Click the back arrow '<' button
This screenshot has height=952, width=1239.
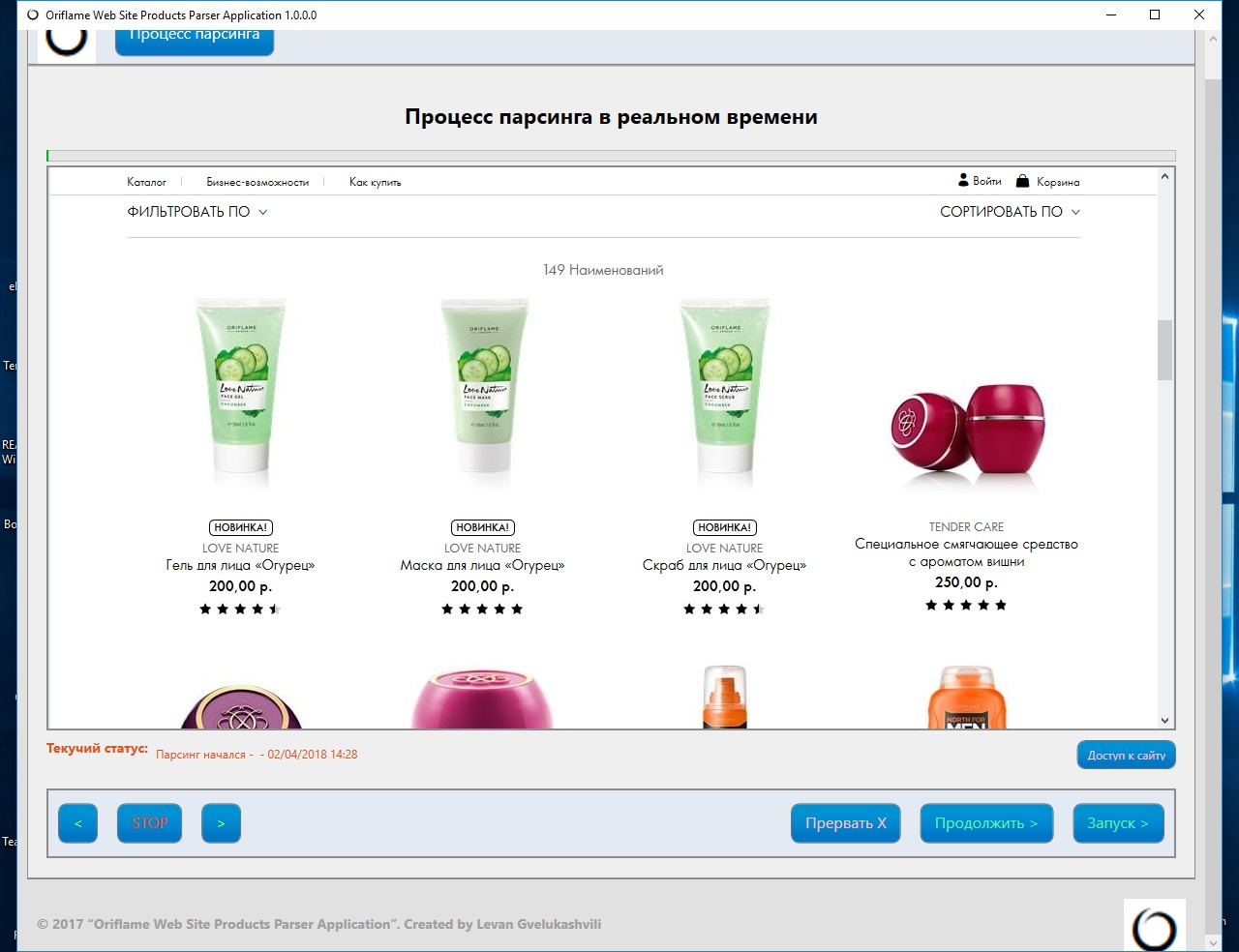coord(78,823)
